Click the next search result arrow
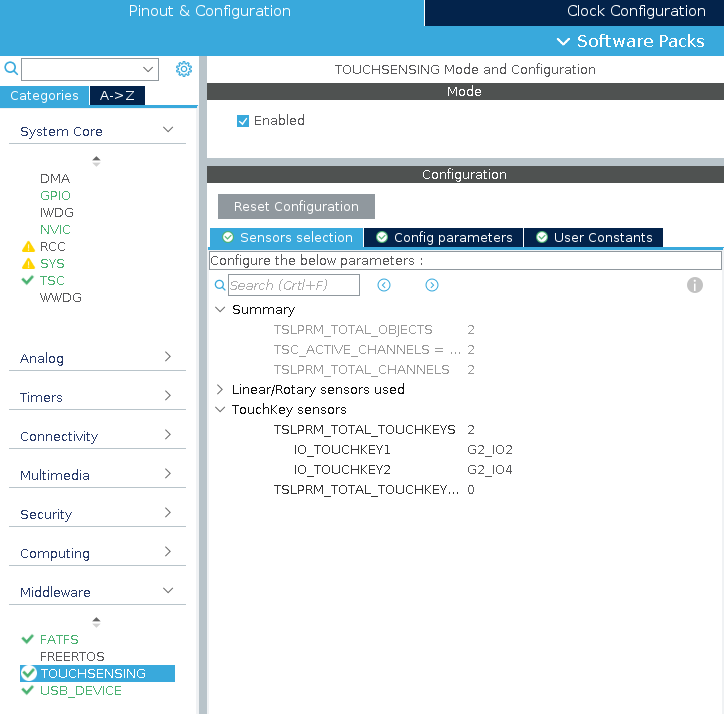This screenshot has width=724, height=714. 432,285
